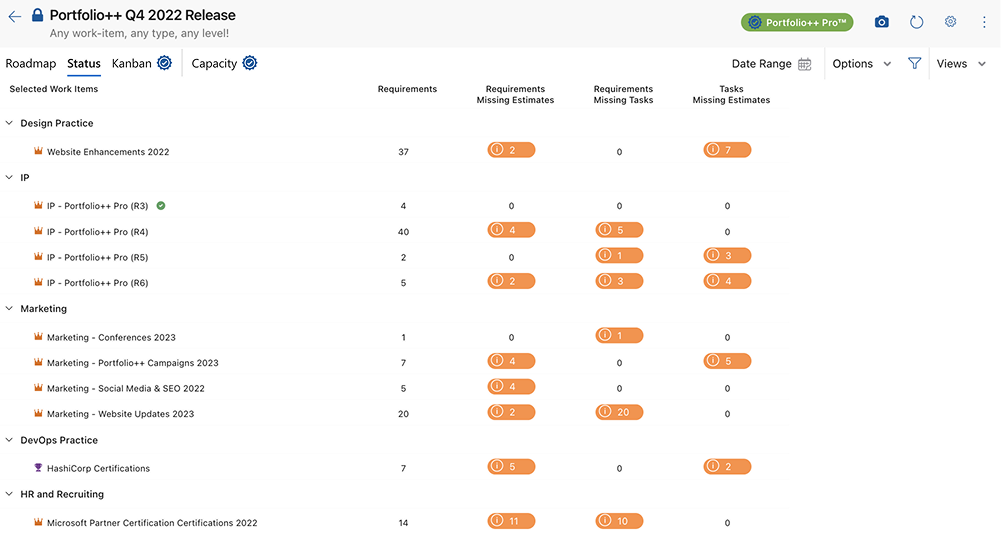Collapse the DevOps Practice group

[x=10, y=440]
